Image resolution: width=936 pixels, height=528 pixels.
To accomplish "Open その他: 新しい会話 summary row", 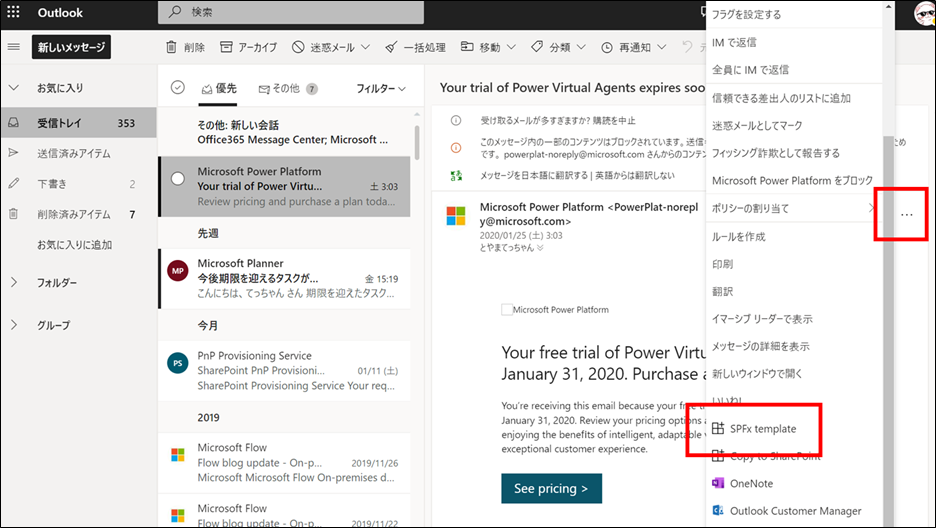I will click(285, 132).
